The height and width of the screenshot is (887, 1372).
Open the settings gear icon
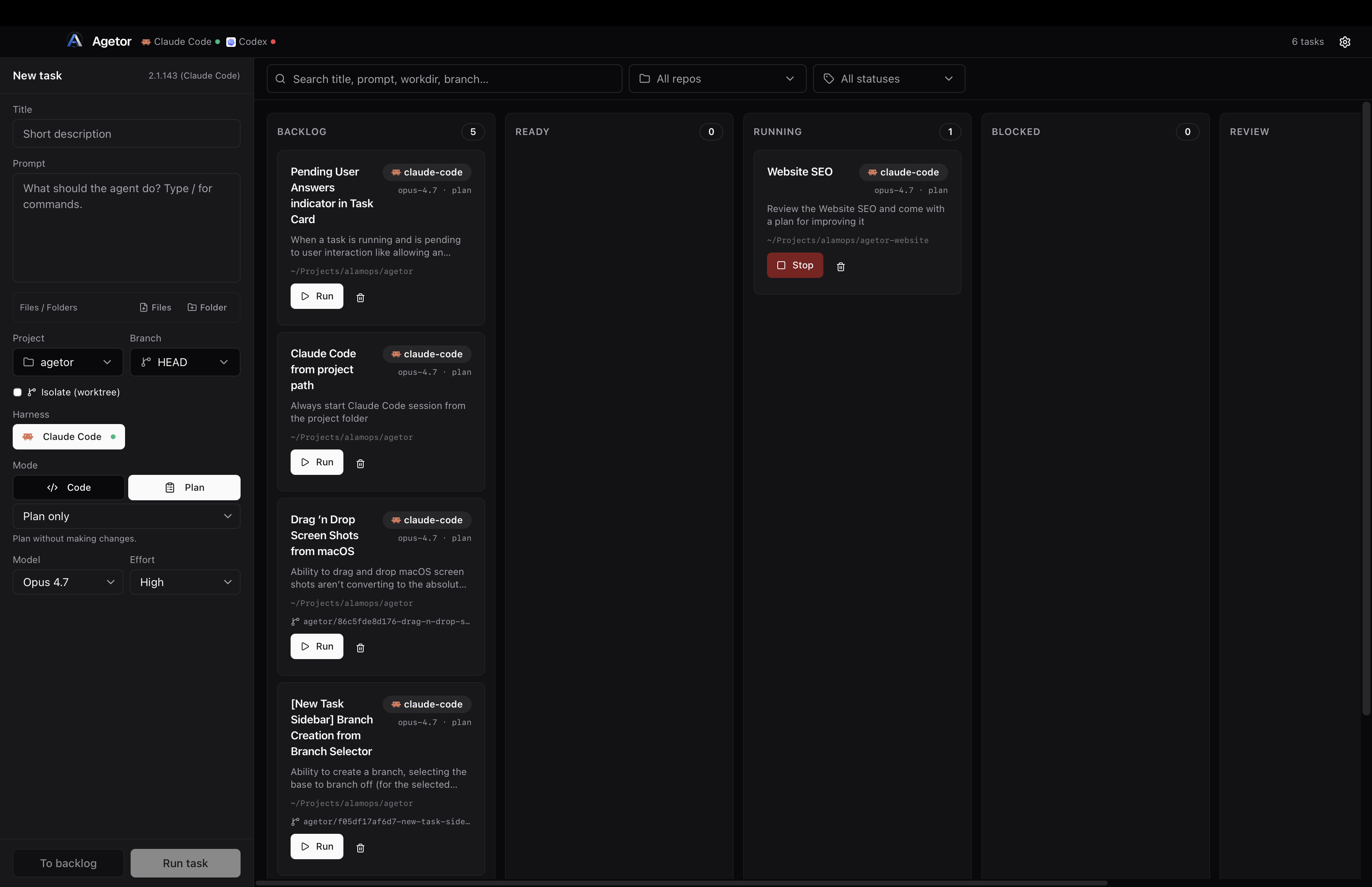(x=1344, y=42)
